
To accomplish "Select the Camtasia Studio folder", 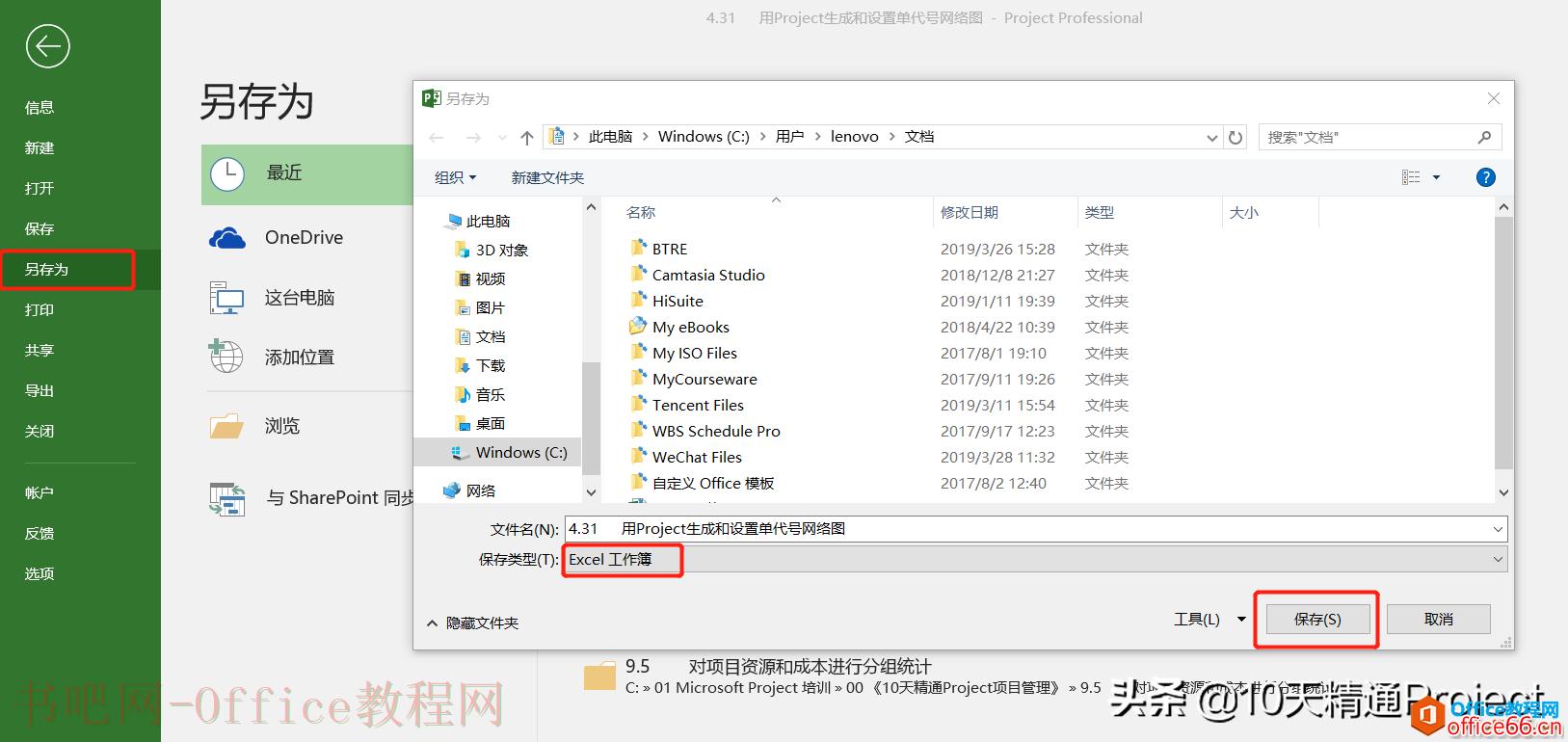I will click(x=708, y=275).
